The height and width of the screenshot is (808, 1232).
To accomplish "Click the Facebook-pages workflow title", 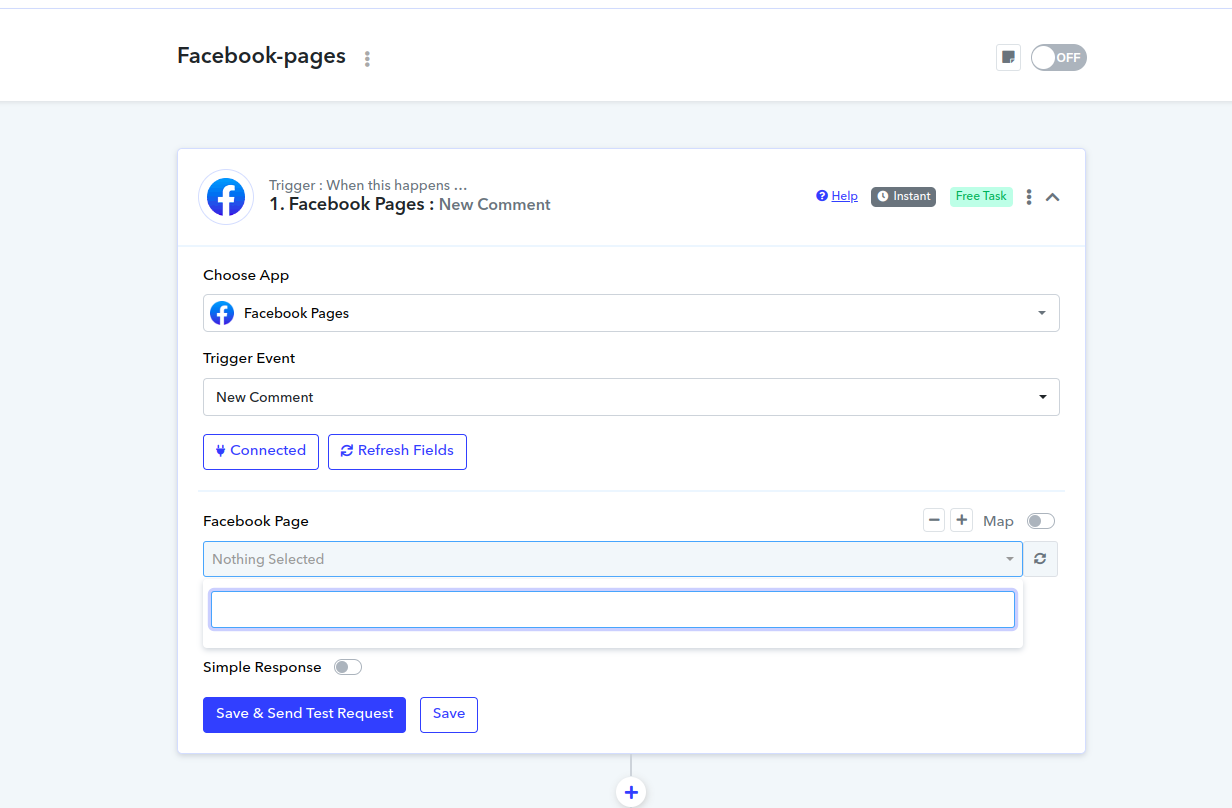I will 261,56.
